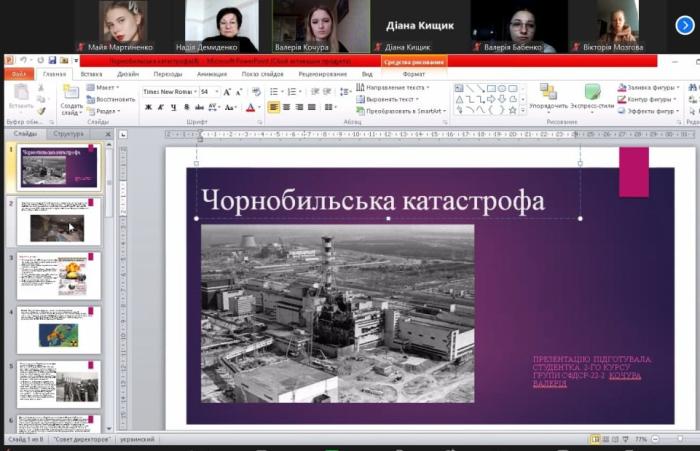Open the Упорядочить button
The image size is (700, 451).
pos(548,97)
